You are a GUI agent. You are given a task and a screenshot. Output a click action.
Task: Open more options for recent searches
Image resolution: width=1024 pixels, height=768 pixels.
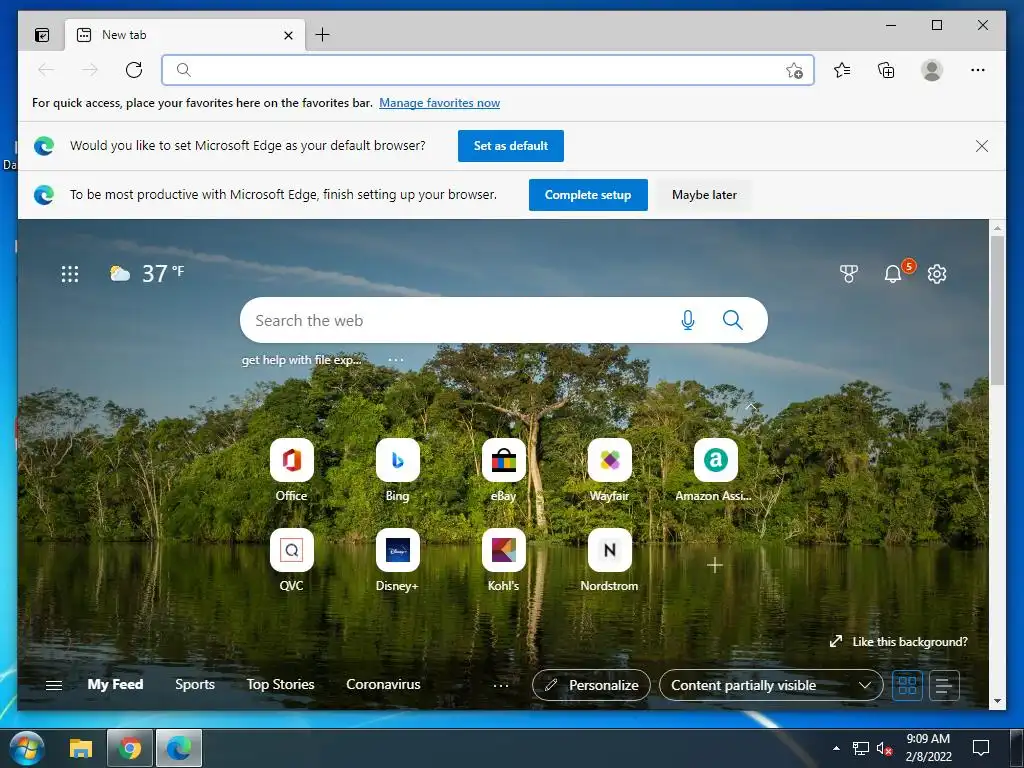pyautogui.click(x=396, y=360)
